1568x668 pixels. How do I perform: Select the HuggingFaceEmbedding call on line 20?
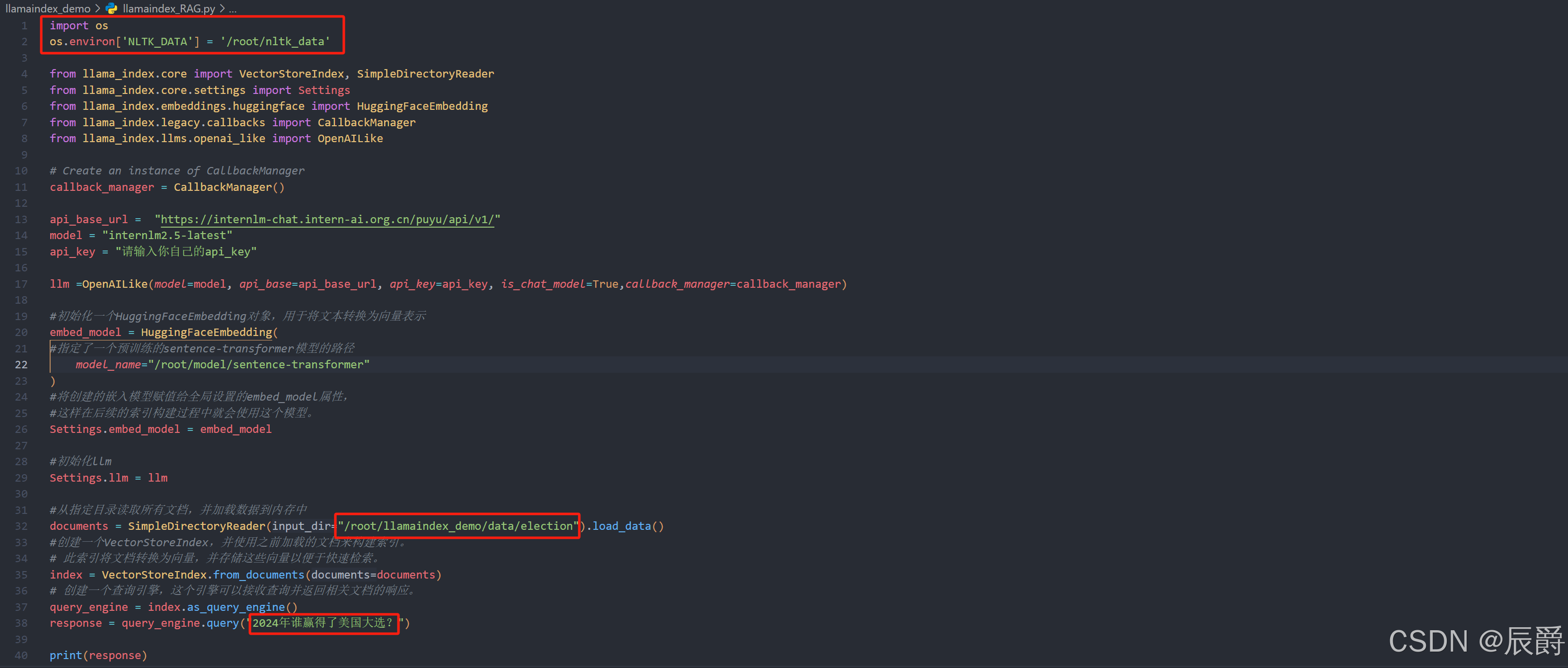pyautogui.click(x=208, y=332)
